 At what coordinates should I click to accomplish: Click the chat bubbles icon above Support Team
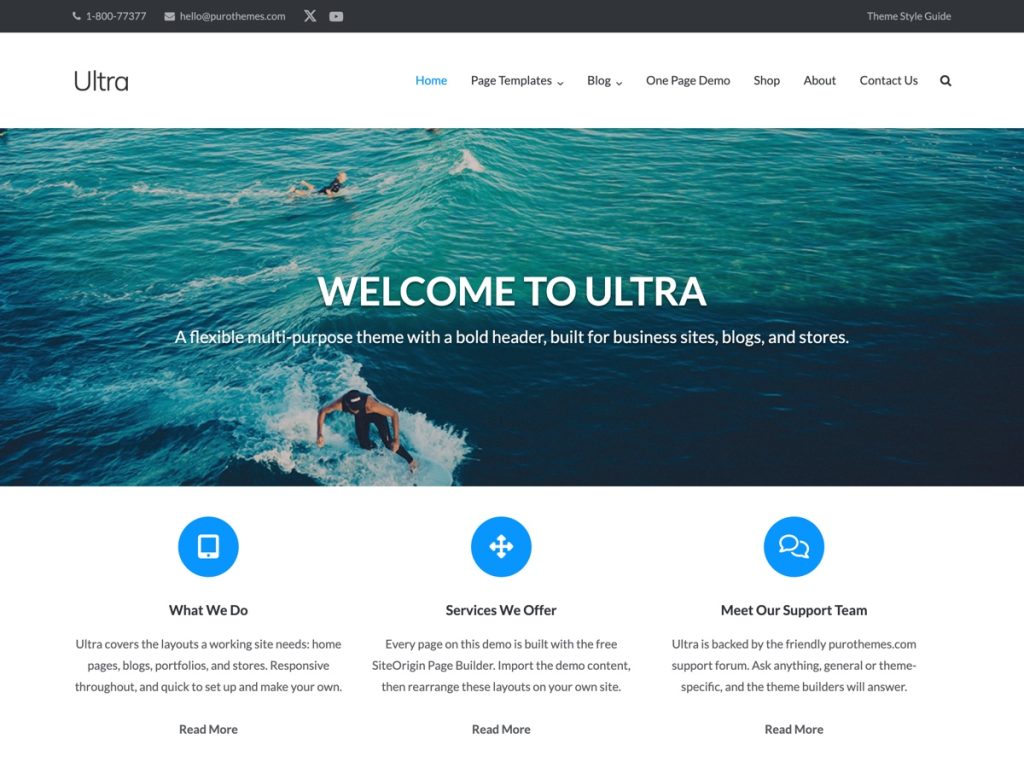(793, 547)
